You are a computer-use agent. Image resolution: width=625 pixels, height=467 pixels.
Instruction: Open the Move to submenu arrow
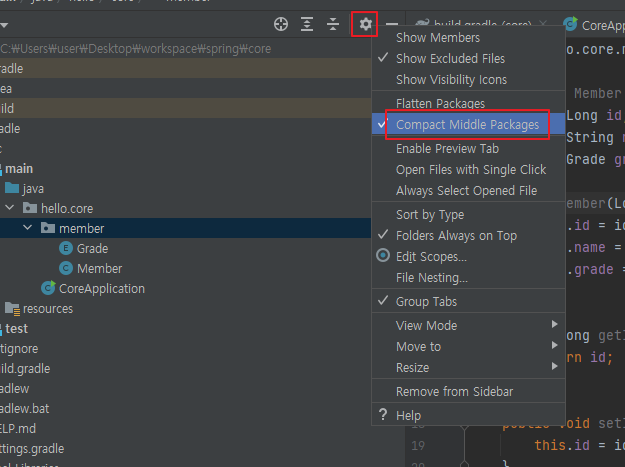point(554,345)
